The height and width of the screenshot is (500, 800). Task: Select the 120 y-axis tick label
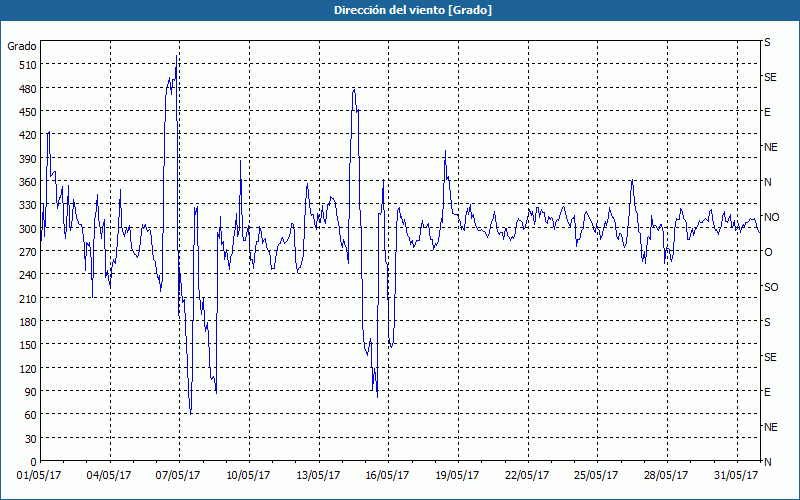(x=27, y=368)
